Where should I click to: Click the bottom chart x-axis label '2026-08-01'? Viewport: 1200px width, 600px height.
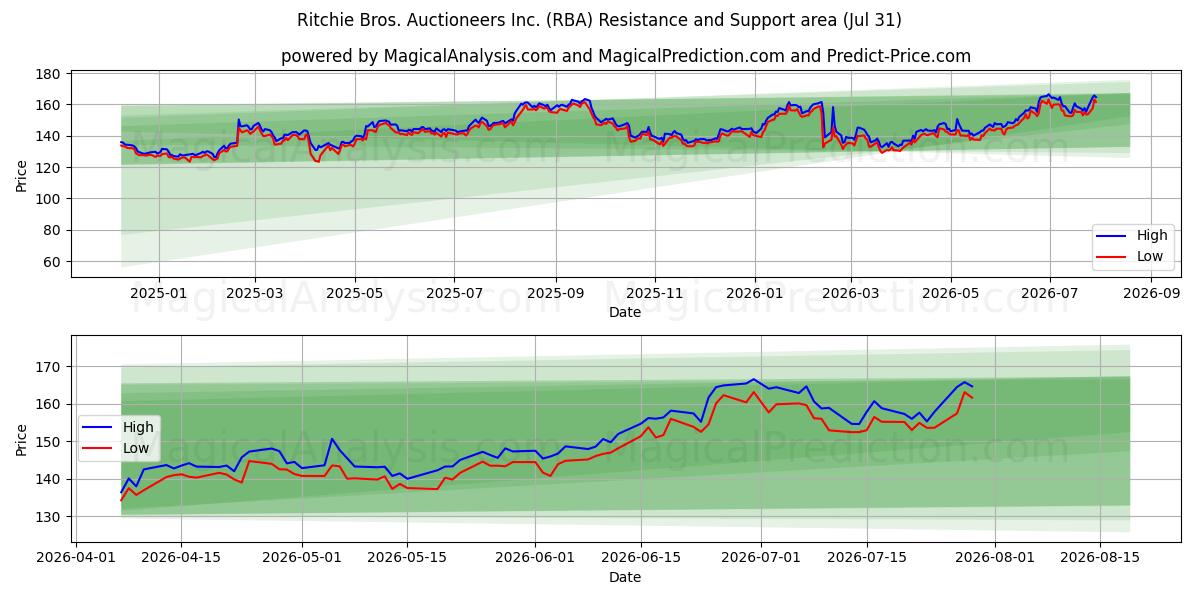tap(994, 560)
